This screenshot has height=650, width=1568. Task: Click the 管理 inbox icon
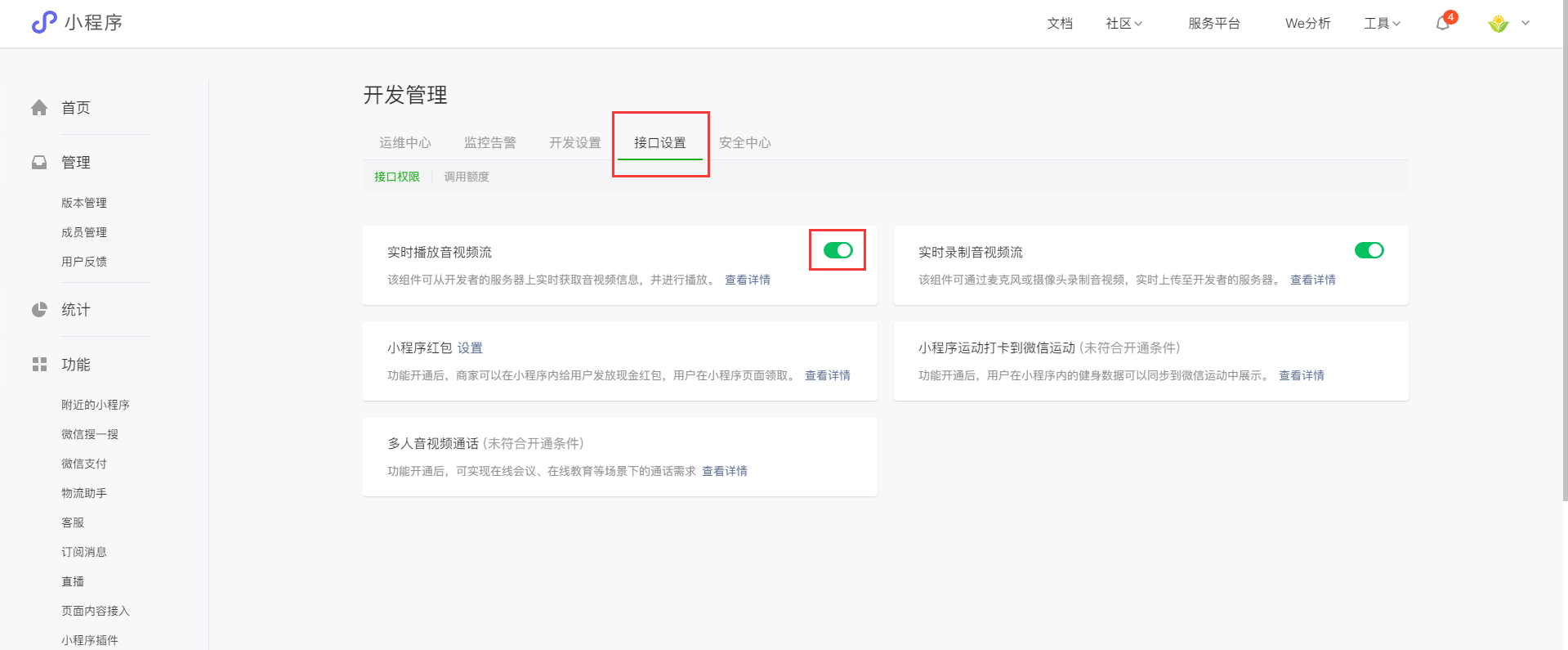pyautogui.click(x=39, y=163)
